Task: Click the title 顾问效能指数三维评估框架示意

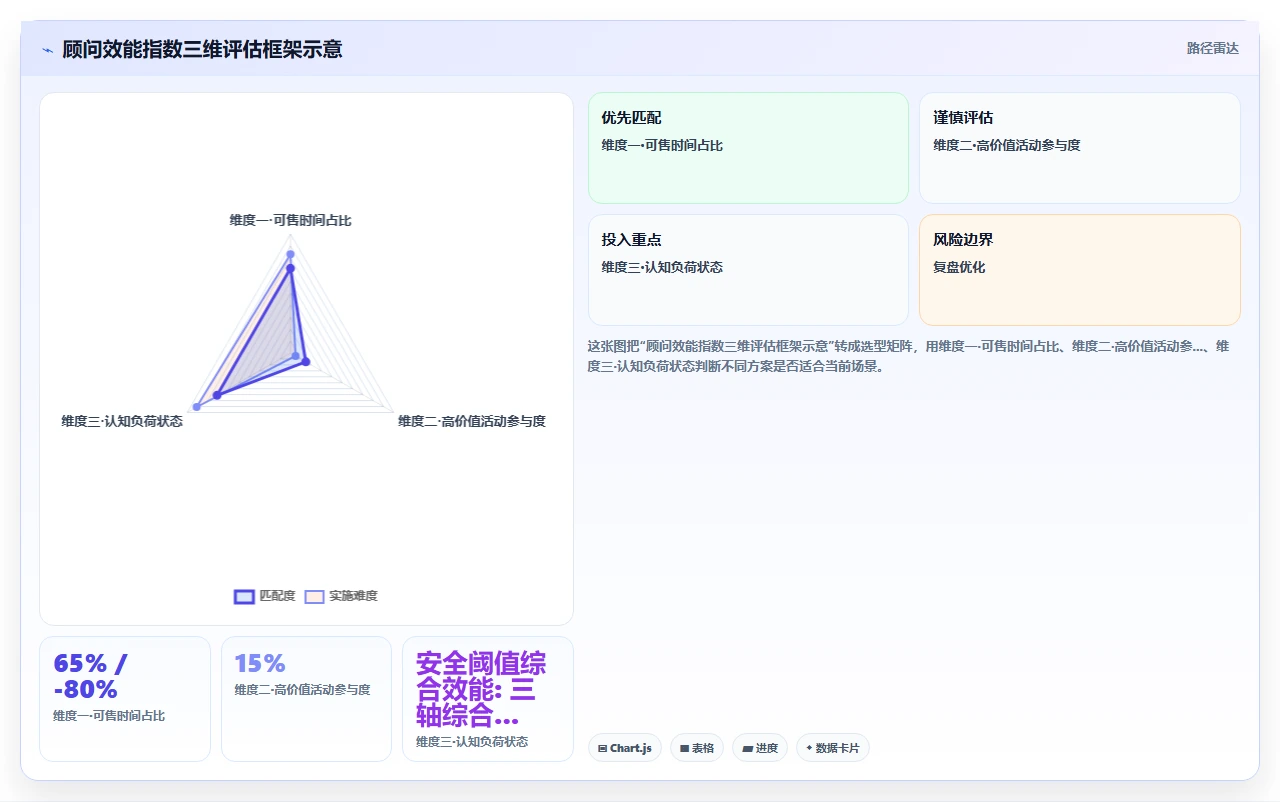Action: tap(202, 49)
